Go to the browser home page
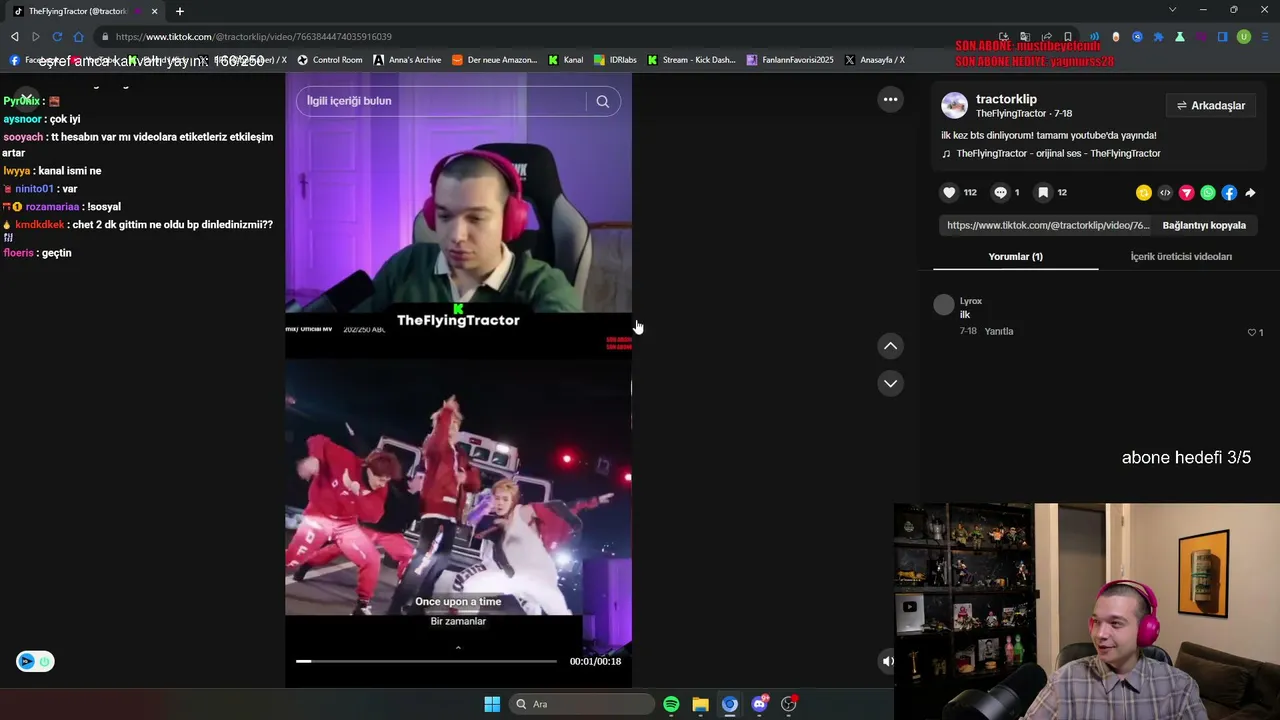 (x=79, y=37)
